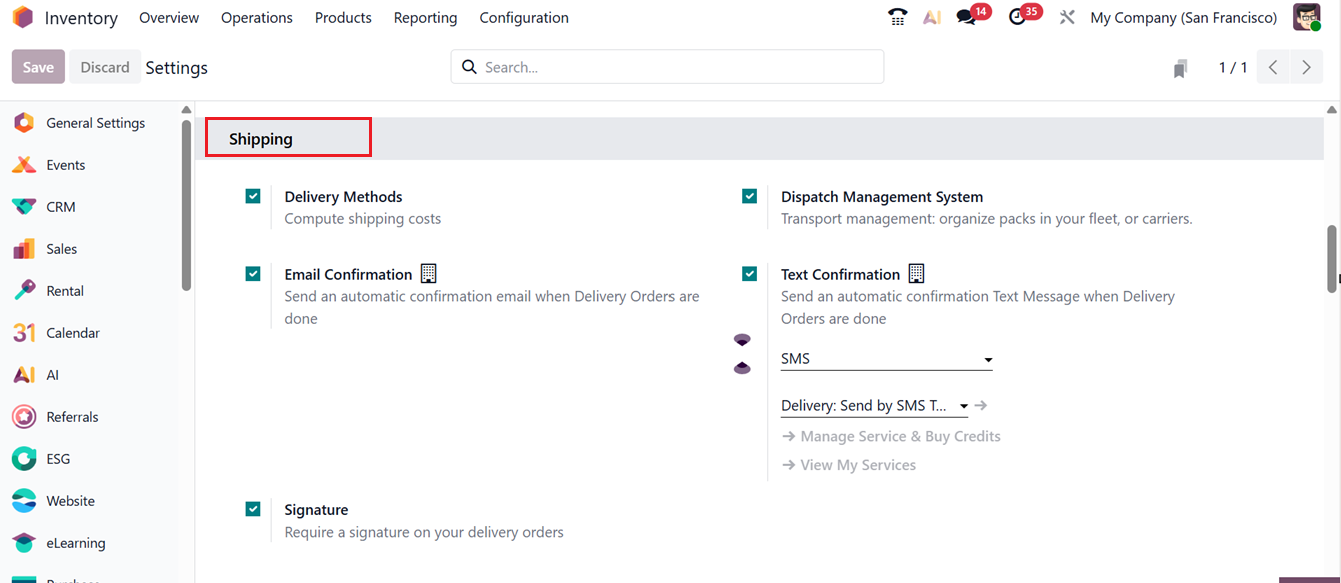Click the settings Search input field

[680, 67]
